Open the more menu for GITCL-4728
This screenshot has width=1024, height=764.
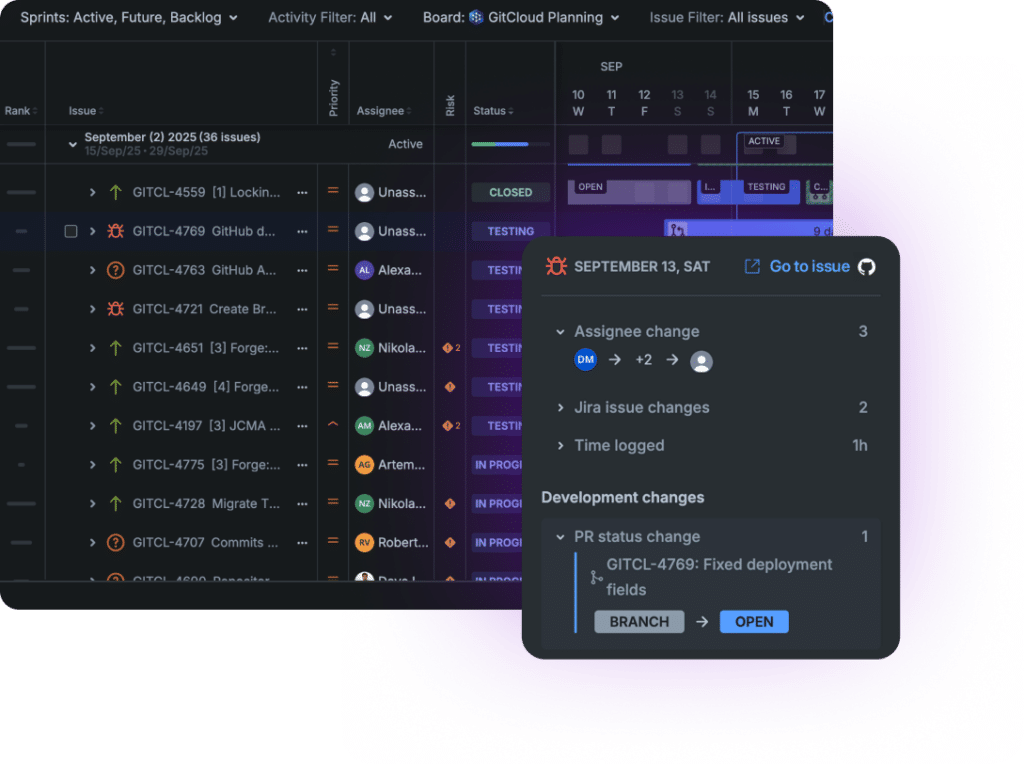point(302,503)
